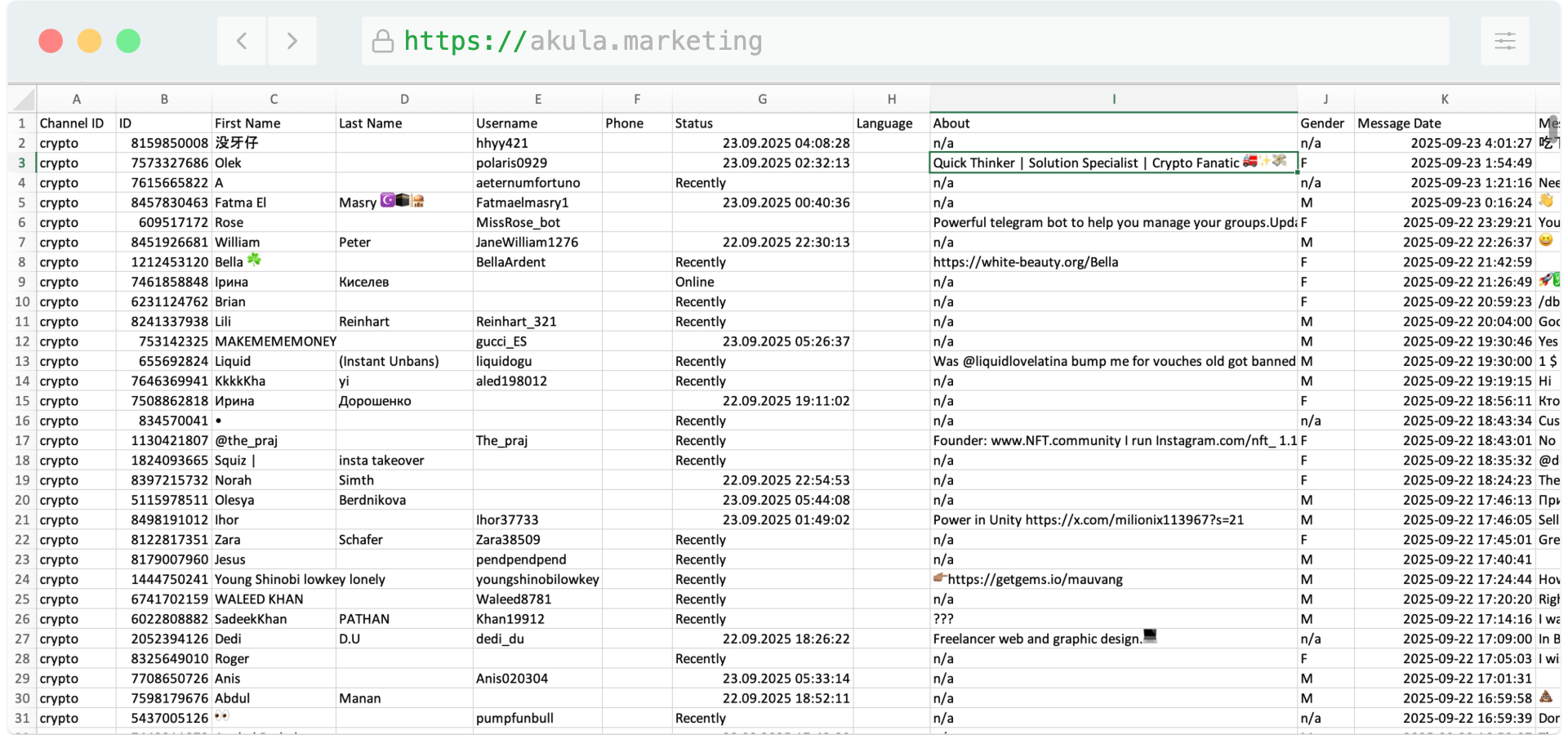Click first name cell 'Fatma El'
The image size is (1568, 735).
coord(274,203)
